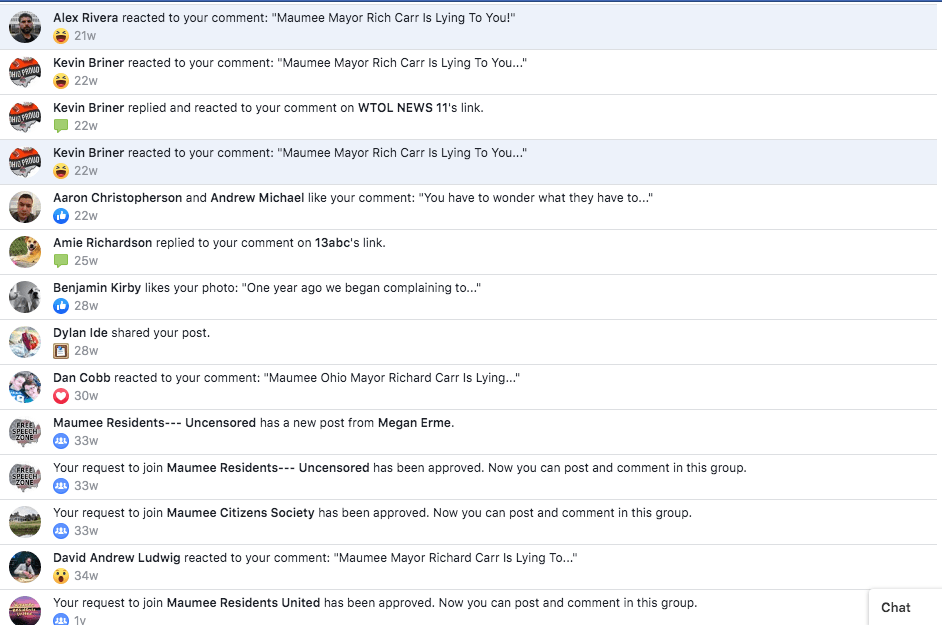Viewport: 942px width, 625px height.
Task: Click the share post icon under Dylan Ide
Action: (x=61, y=351)
